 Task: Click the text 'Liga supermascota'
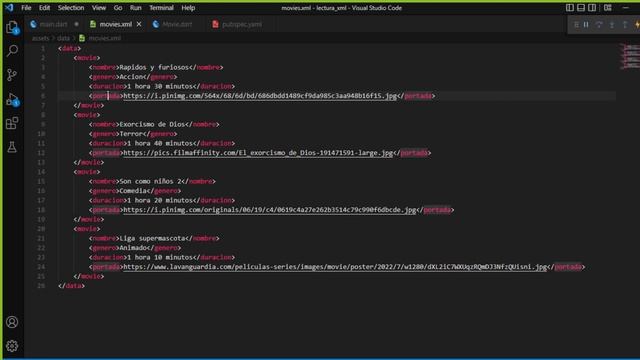(152, 238)
